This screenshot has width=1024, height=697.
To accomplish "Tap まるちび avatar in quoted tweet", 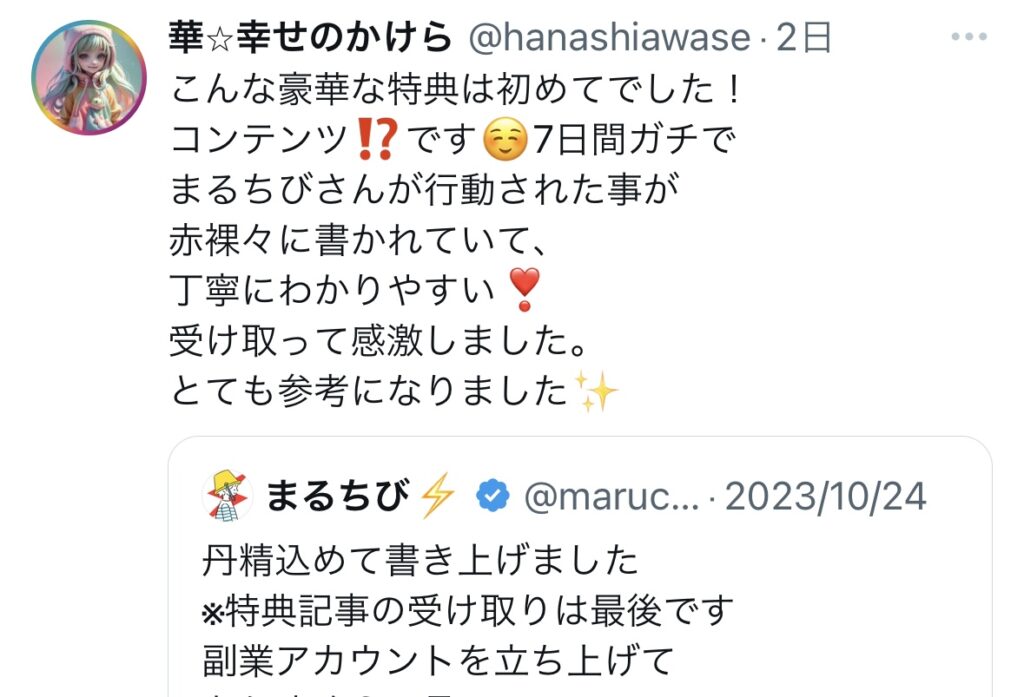I will pos(227,496).
